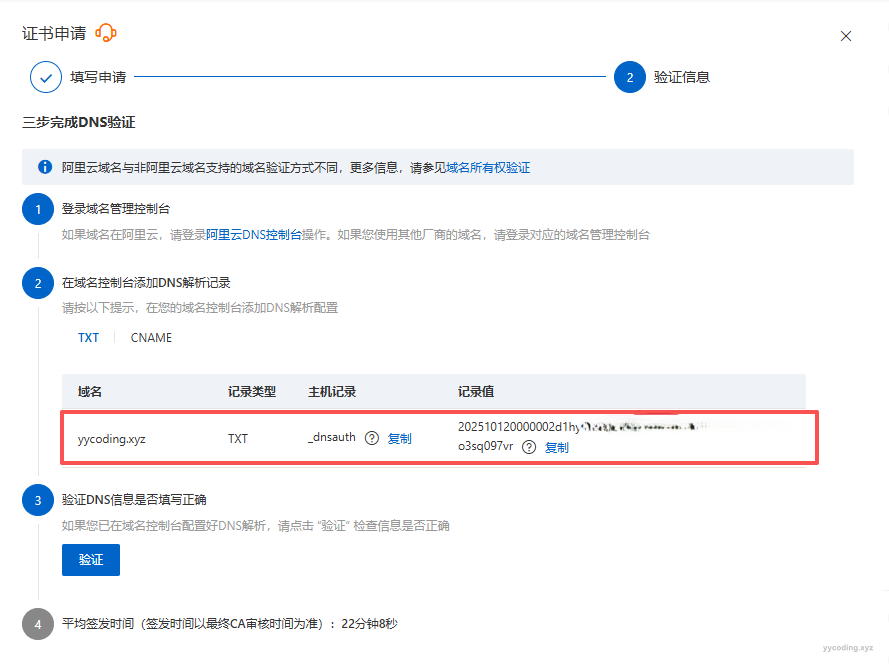Click the completed checkmark for 填写申请 step
The width and height of the screenshot is (889, 668).
point(46,77)
